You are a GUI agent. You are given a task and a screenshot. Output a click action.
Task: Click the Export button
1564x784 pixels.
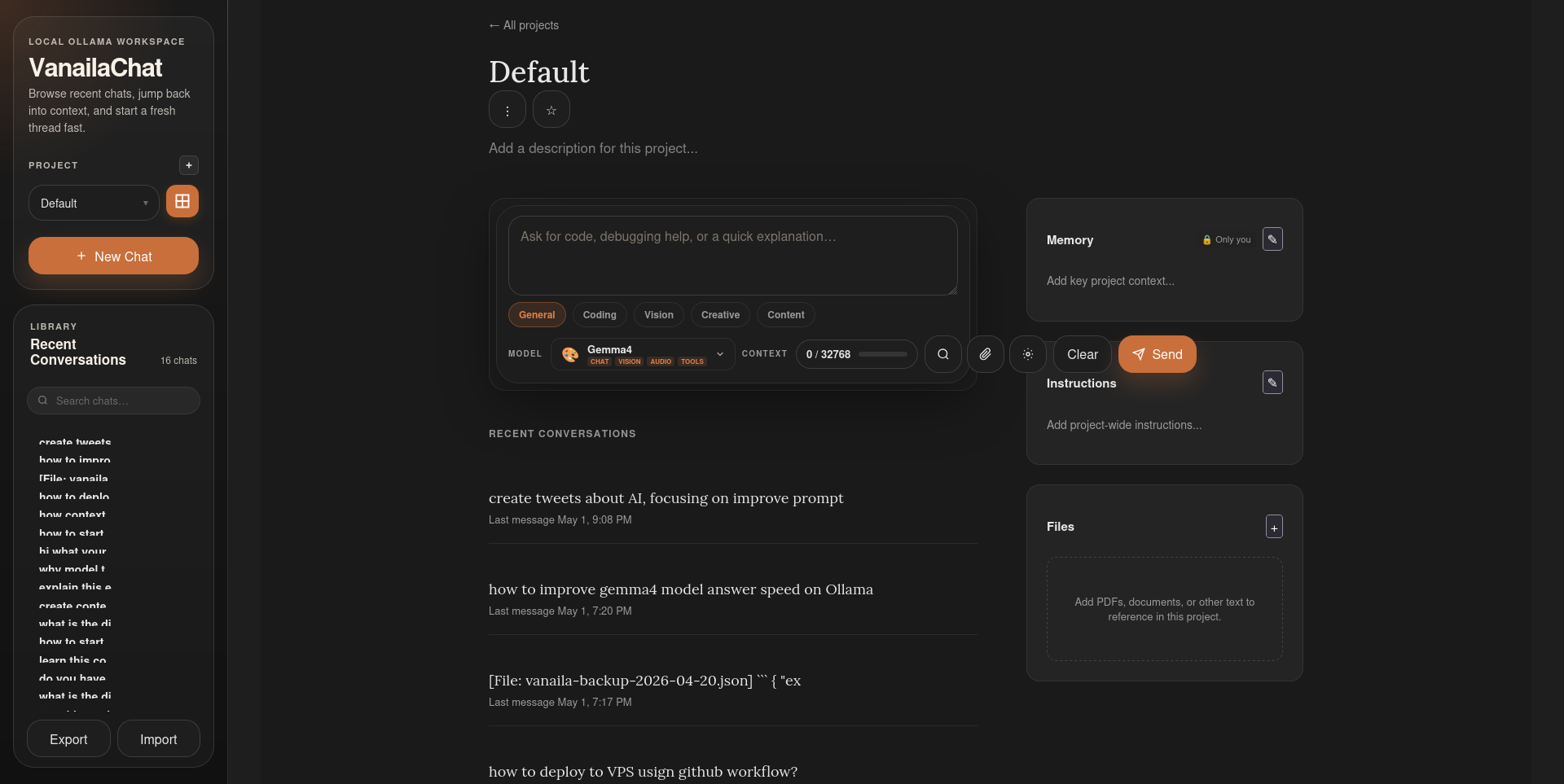(x=68, y=739)
